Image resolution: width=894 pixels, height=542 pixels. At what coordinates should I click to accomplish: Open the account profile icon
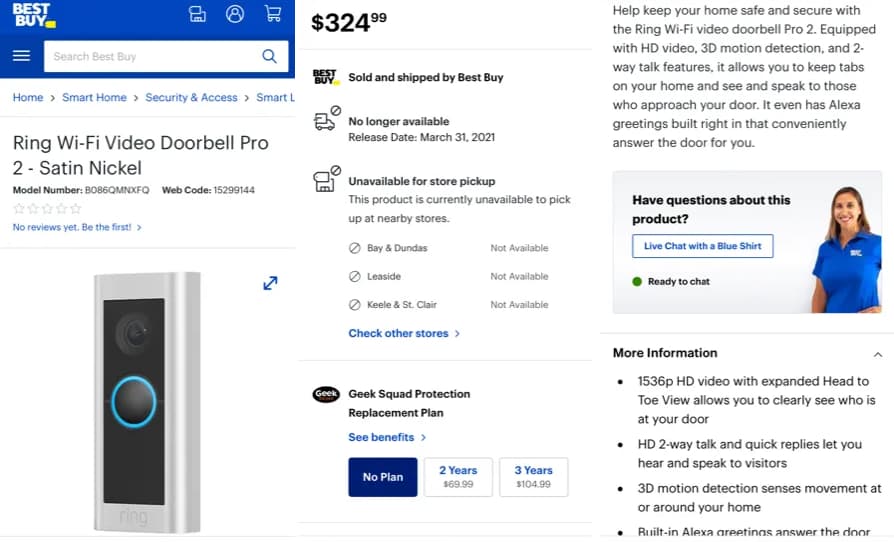[235, 14]
